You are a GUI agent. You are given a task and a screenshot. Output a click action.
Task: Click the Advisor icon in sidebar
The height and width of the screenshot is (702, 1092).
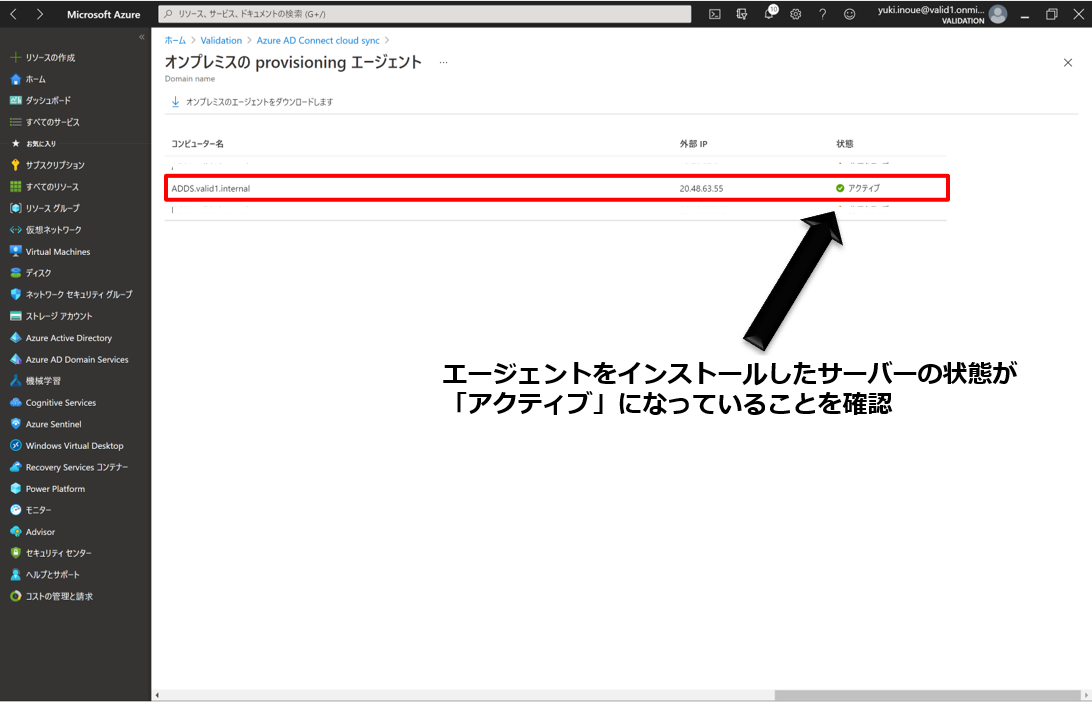(15, 532)
